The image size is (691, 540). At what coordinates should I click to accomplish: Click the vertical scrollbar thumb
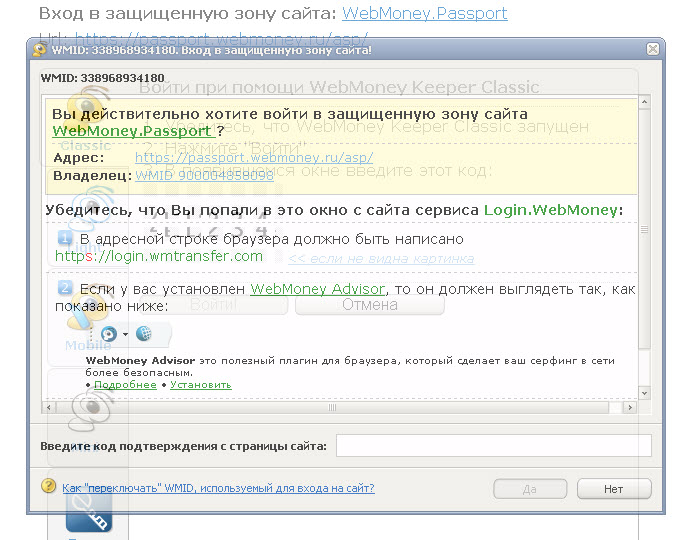pyautogui.click(x=644, y=229)
